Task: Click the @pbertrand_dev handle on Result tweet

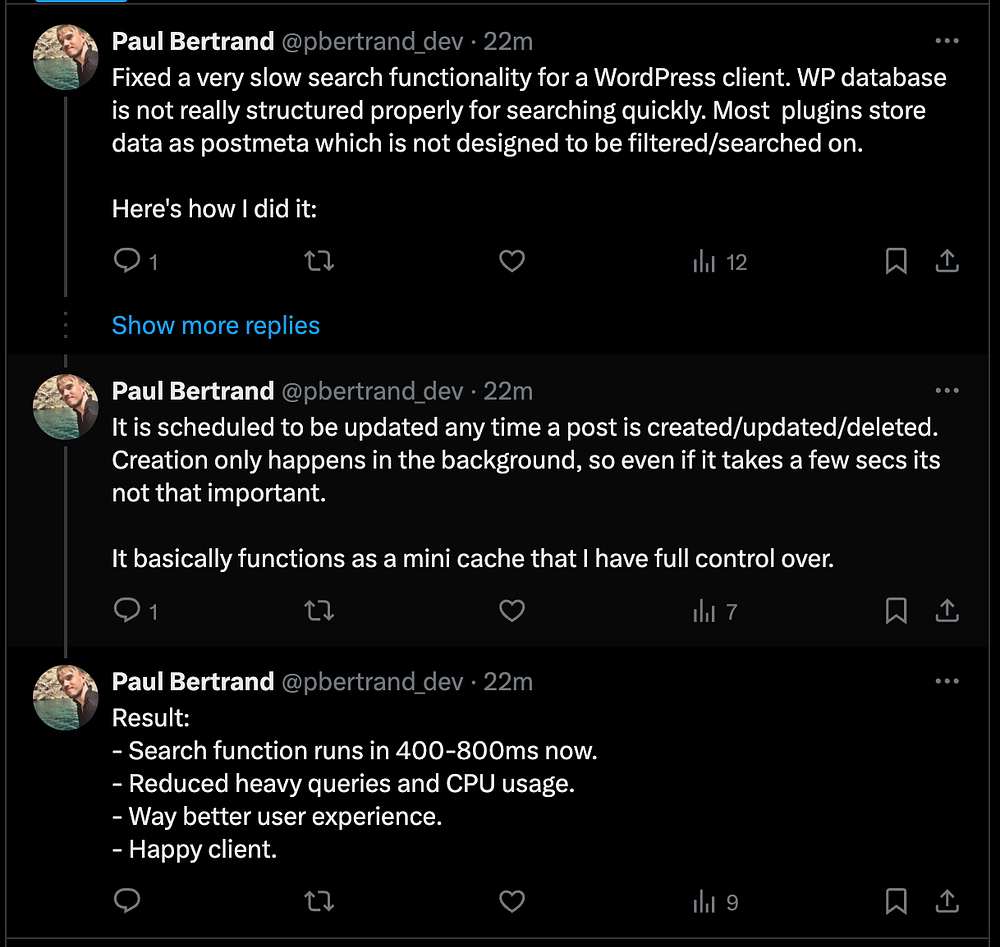Action: [x=372, y=681]
